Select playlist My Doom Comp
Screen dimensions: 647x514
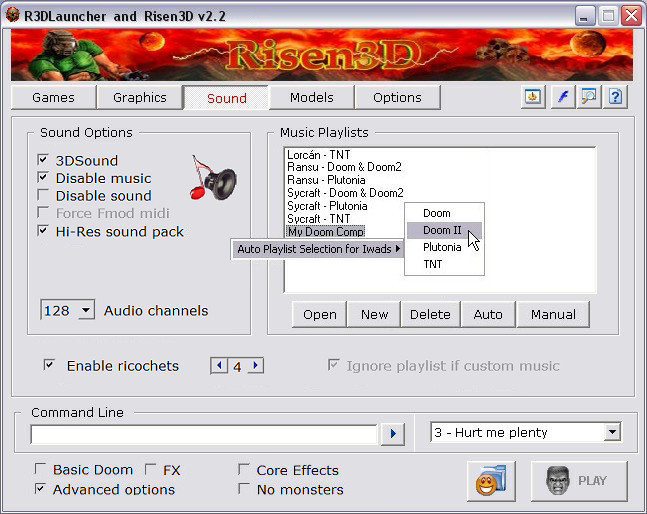coord(326,231)
